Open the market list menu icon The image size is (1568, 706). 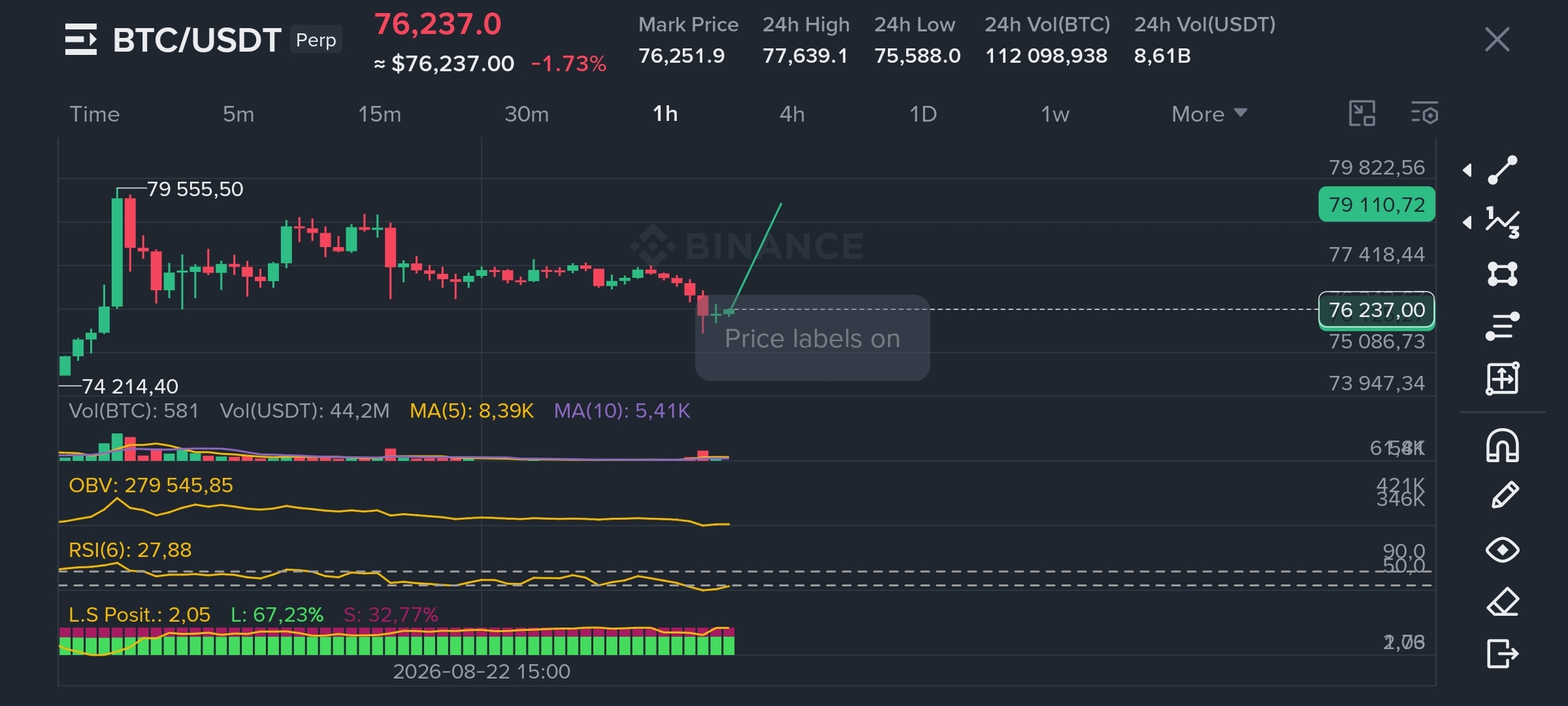point(81,39)
